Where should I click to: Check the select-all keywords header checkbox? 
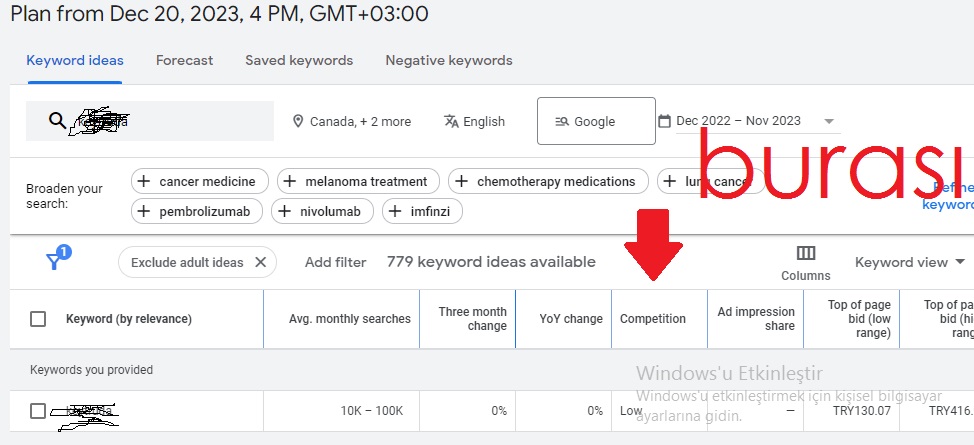pyautogui.click(x=38, y=319)
